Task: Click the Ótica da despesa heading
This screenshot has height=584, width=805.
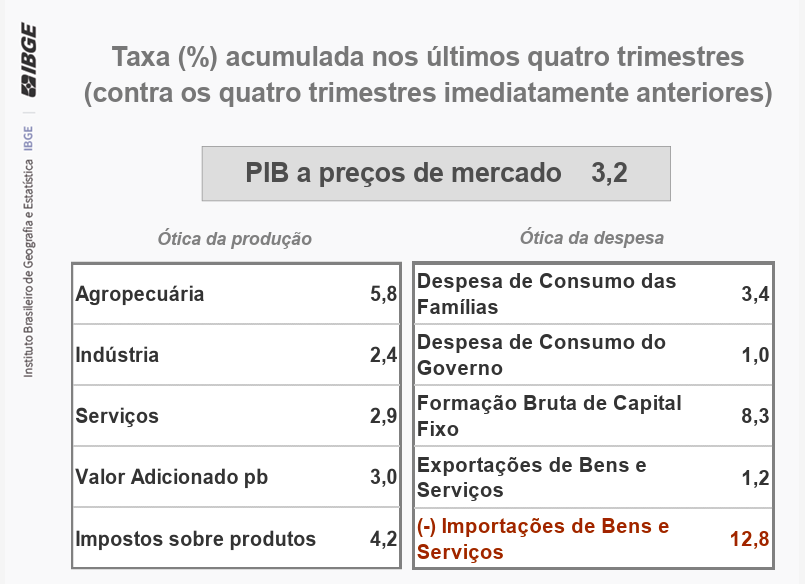Action: [592, 238]
